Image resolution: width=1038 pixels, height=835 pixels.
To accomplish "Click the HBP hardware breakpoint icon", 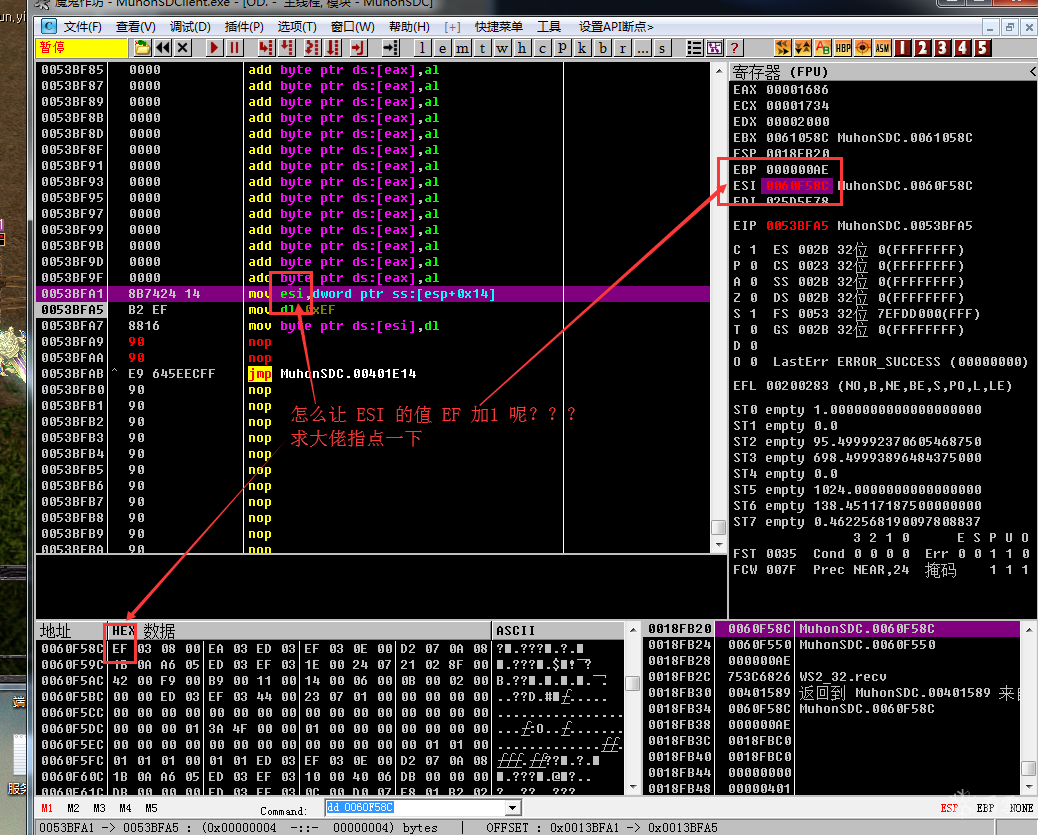I will tap(843, 48).
